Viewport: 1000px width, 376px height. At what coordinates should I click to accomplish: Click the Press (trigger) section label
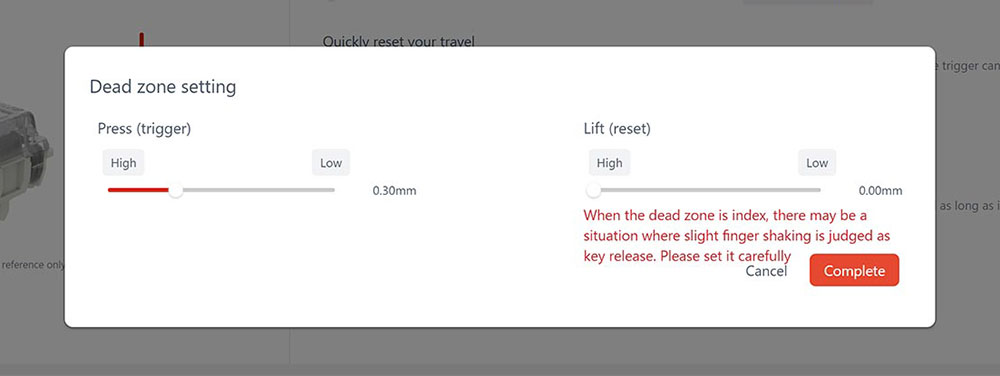144,129
